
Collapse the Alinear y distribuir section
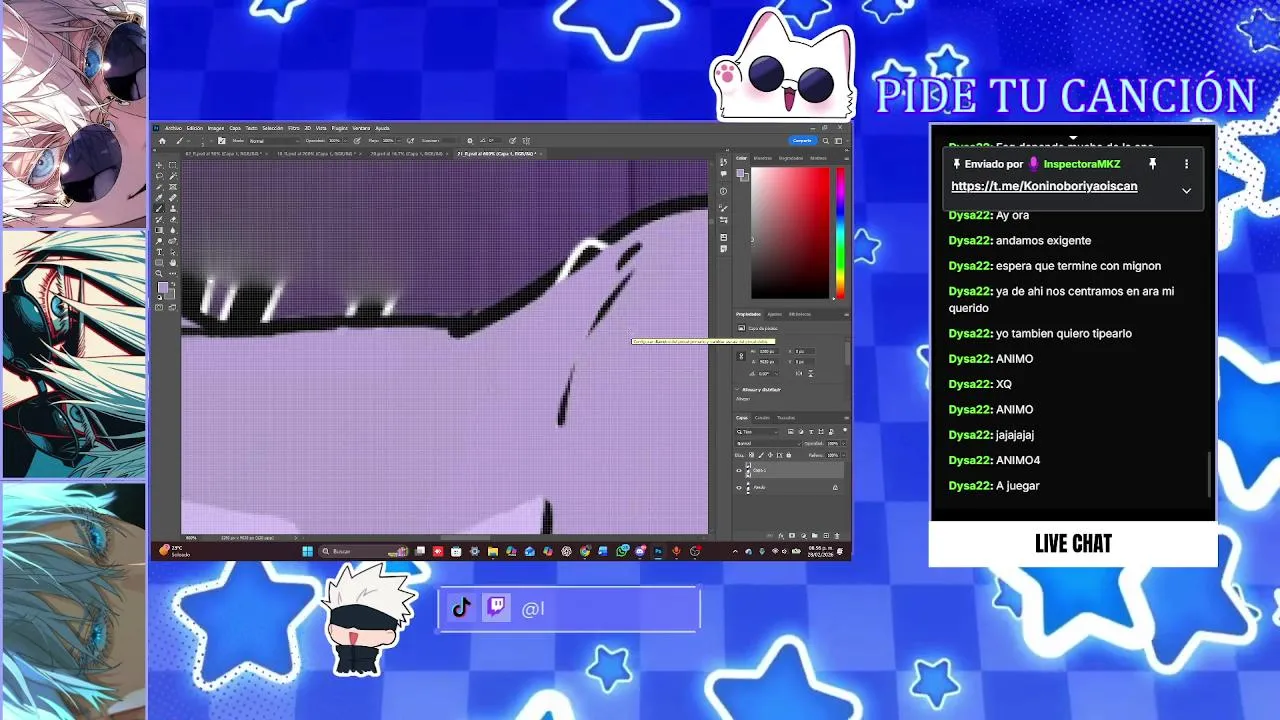point(738,389)
